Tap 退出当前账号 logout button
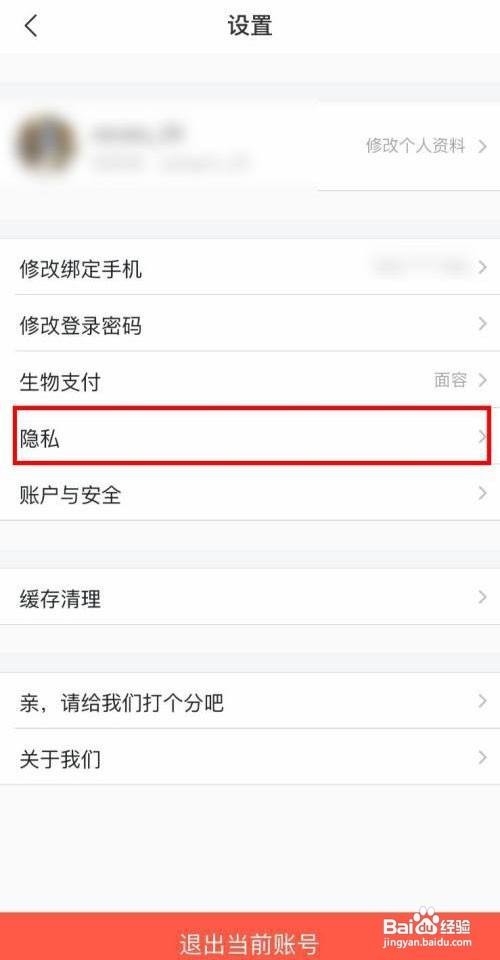 [250, 936]
